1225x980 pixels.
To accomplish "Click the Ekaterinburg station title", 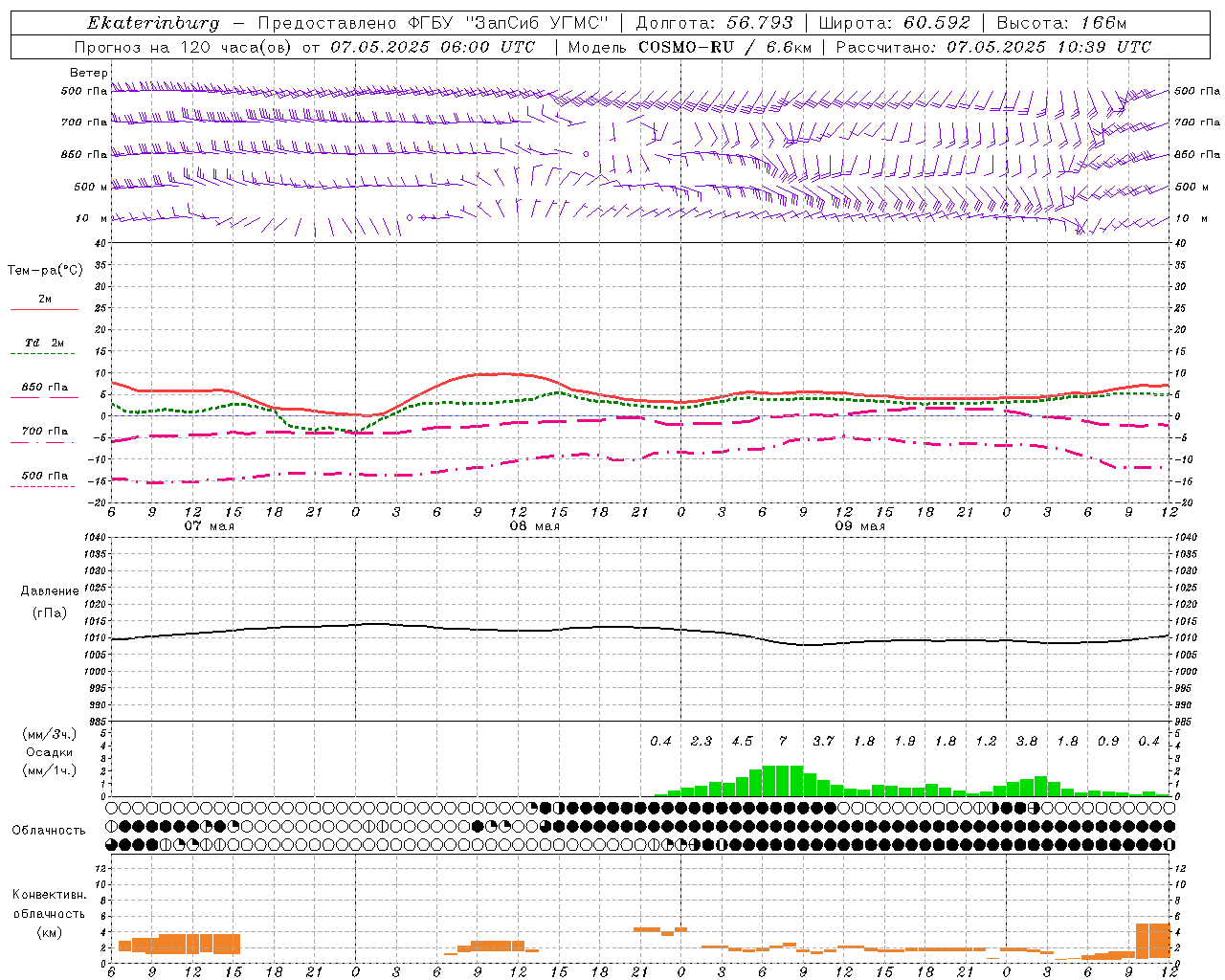I will [153, 23].
